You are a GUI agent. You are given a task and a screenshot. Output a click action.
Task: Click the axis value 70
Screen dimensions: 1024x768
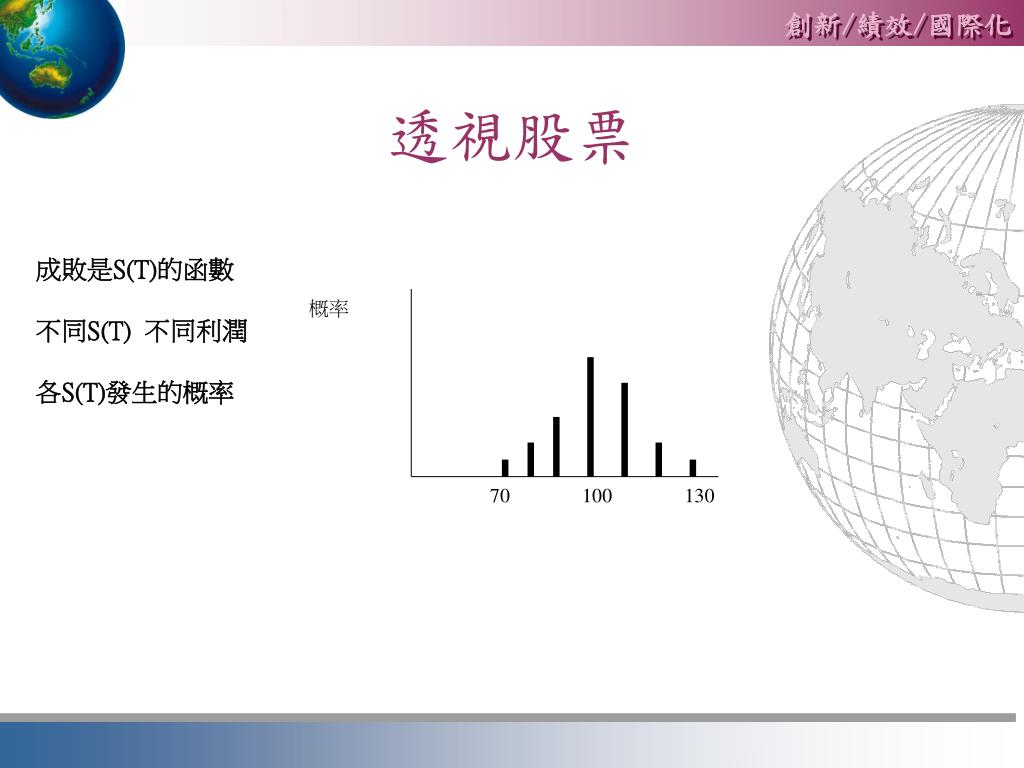tap(500, 496)
